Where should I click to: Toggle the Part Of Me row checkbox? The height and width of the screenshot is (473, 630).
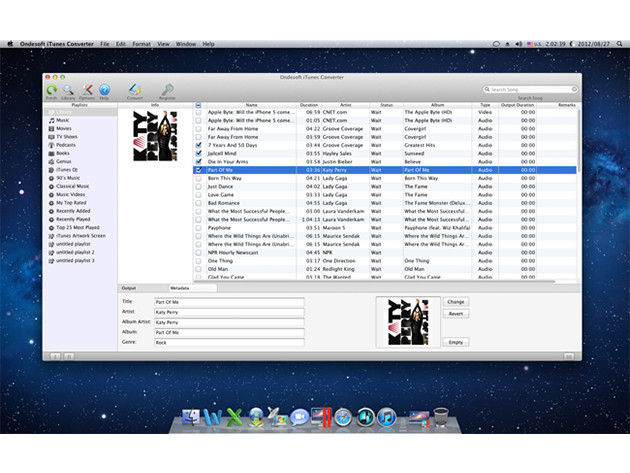pos(198,170)
